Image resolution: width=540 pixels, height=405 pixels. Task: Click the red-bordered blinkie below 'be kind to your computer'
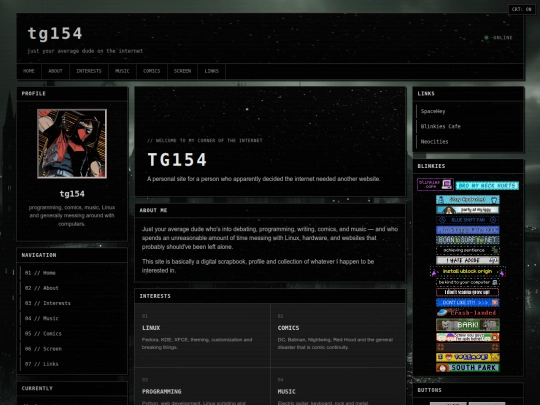tap(468, 292)
